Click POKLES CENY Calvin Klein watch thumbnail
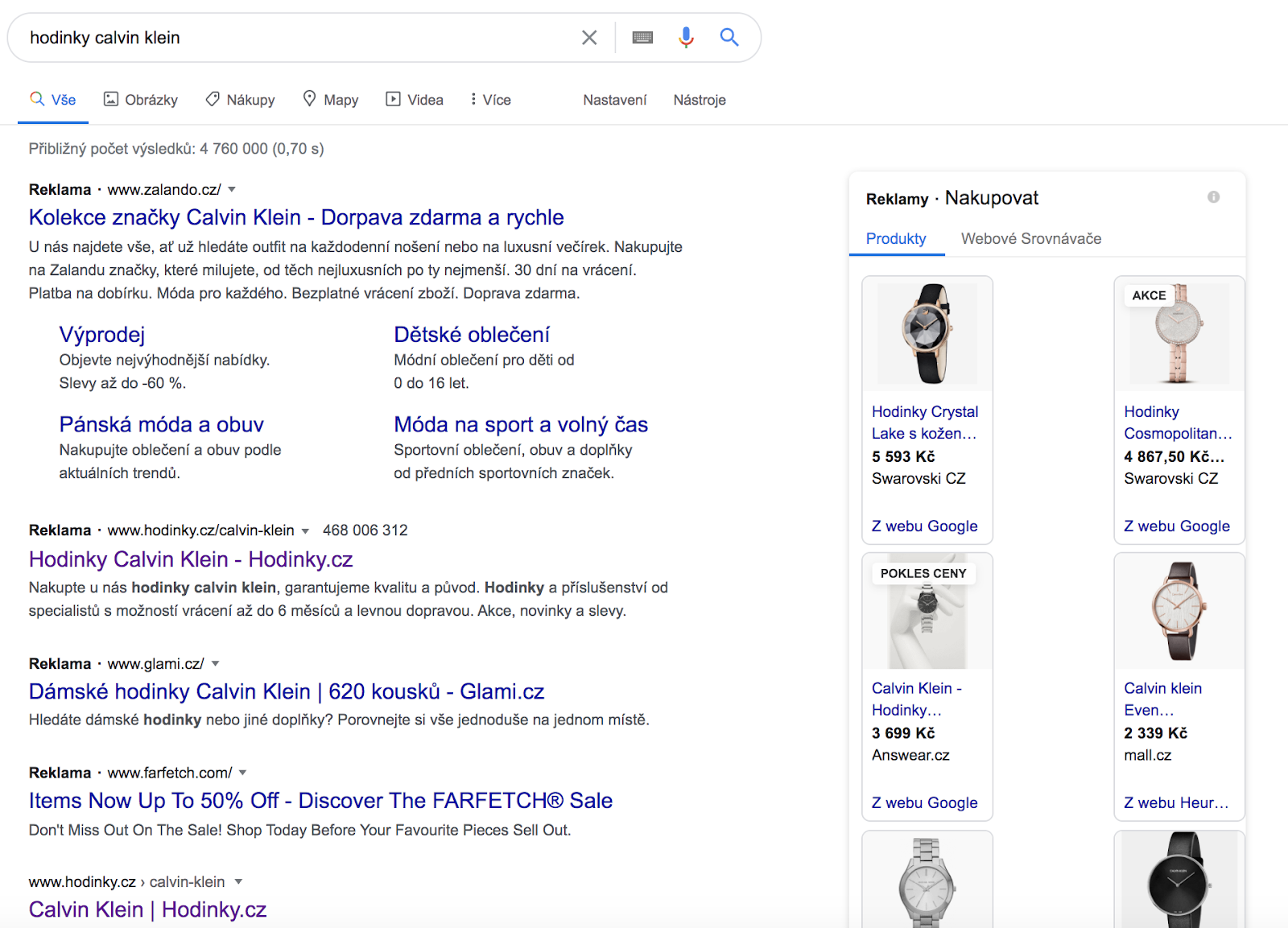 (x=927, y=611)
